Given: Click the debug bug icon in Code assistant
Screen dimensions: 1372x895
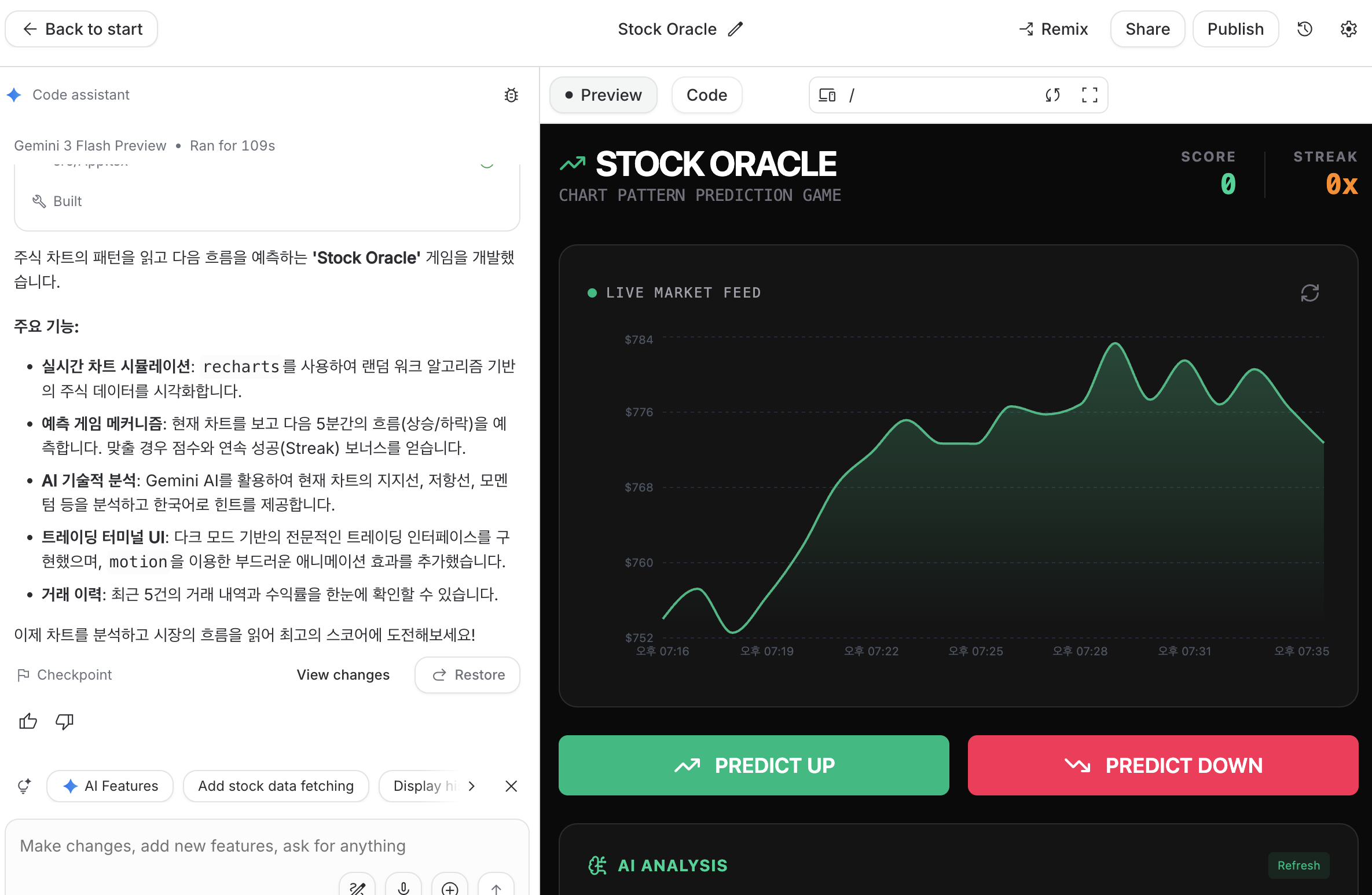Looking at the screenshot, I should click(511, 95).
